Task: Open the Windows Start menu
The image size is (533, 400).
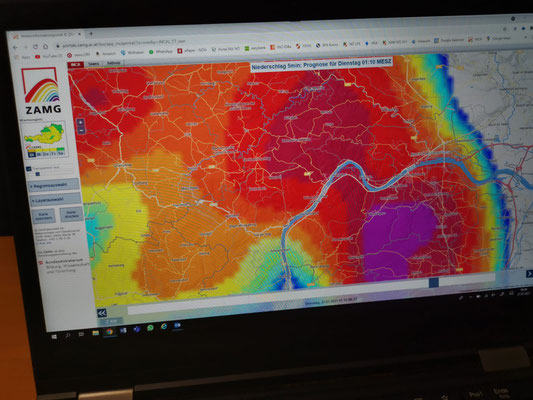Action: pyautogui.click(x=54, y=336)
